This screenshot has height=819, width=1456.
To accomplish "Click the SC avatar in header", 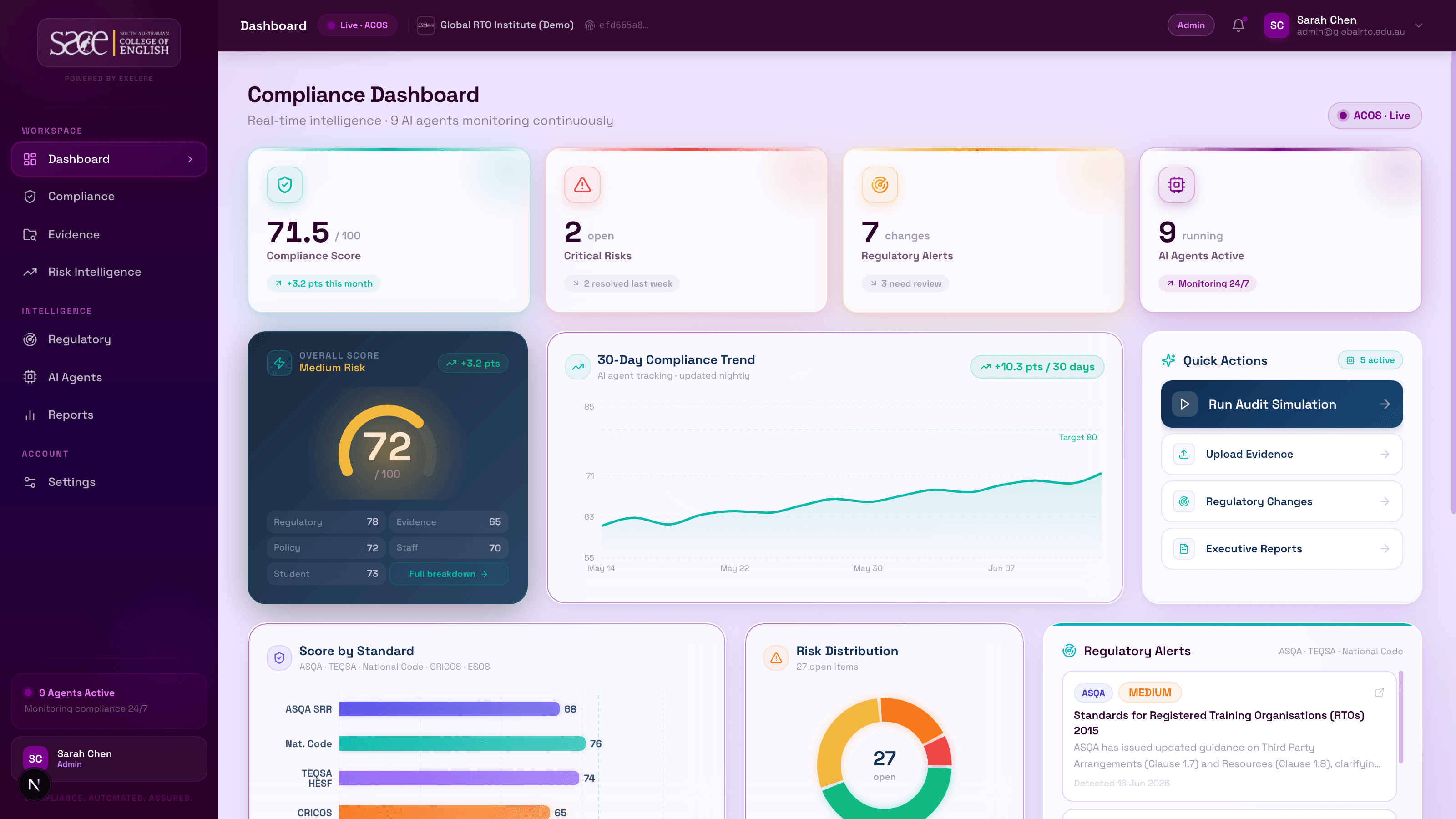I will [x=1276, y=25].
